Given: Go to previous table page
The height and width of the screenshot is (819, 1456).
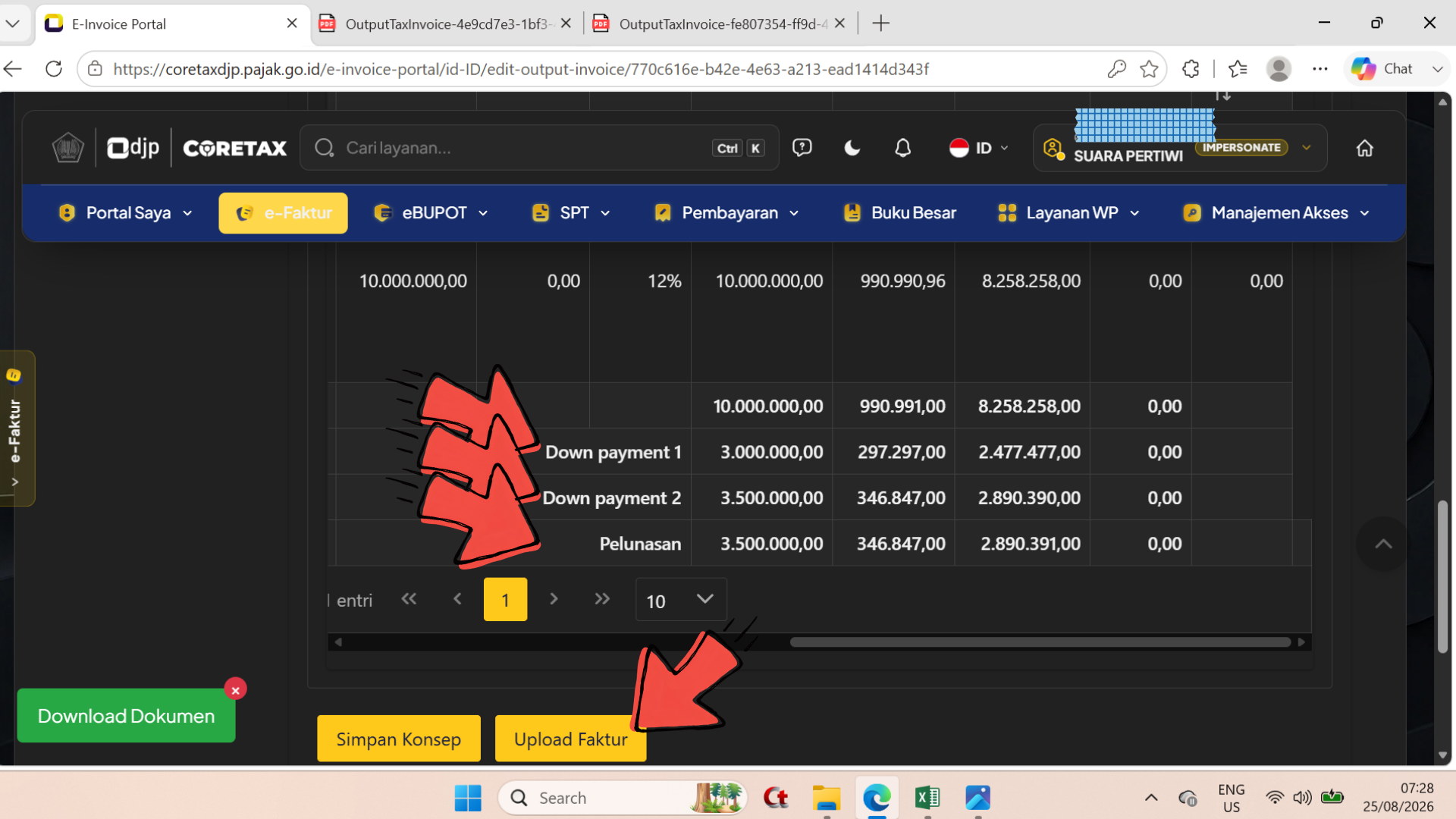Looking at the screenshot, I should tap(457, 599).
